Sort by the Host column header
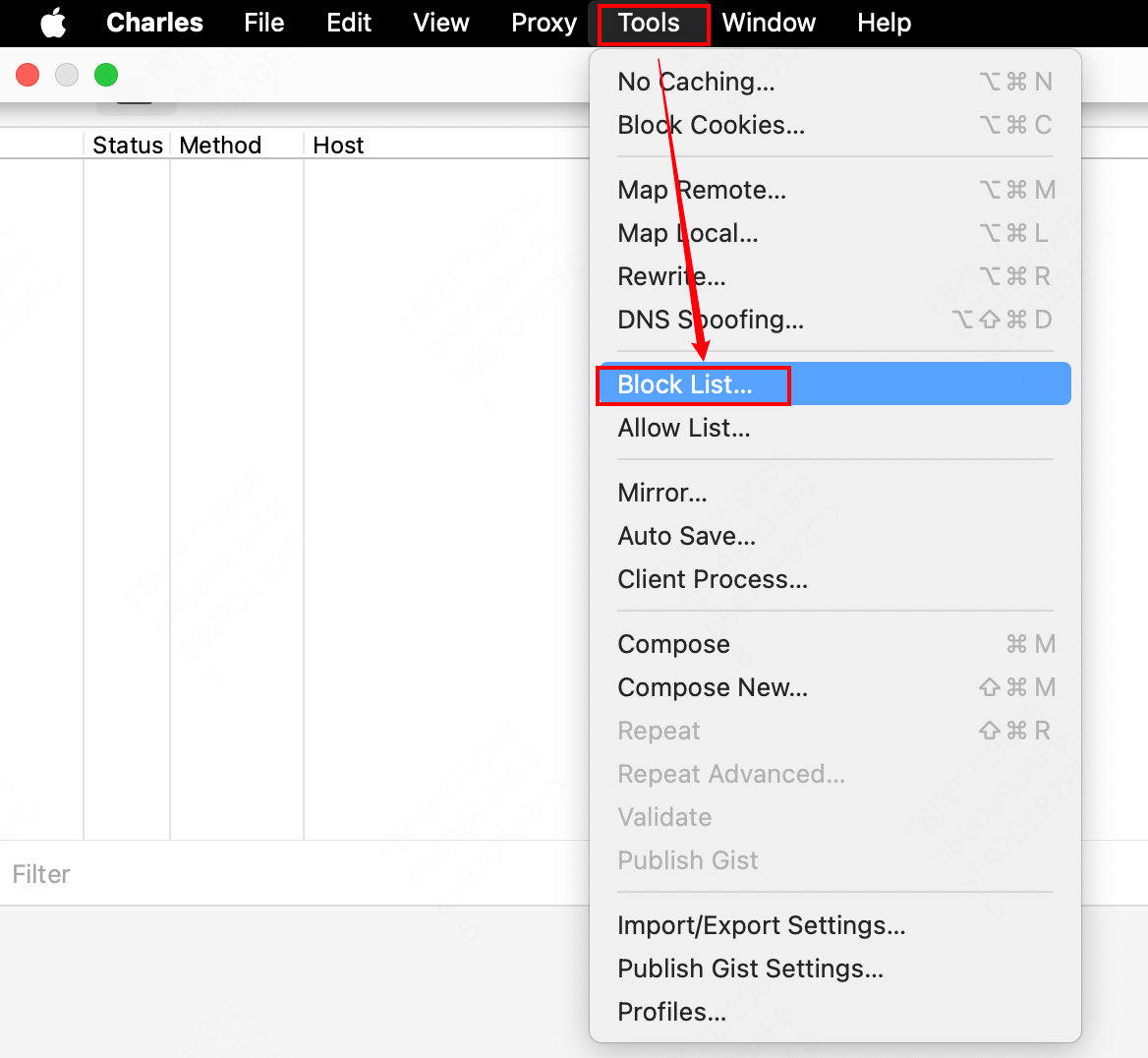1148x1058 pixels. (446, 146)
